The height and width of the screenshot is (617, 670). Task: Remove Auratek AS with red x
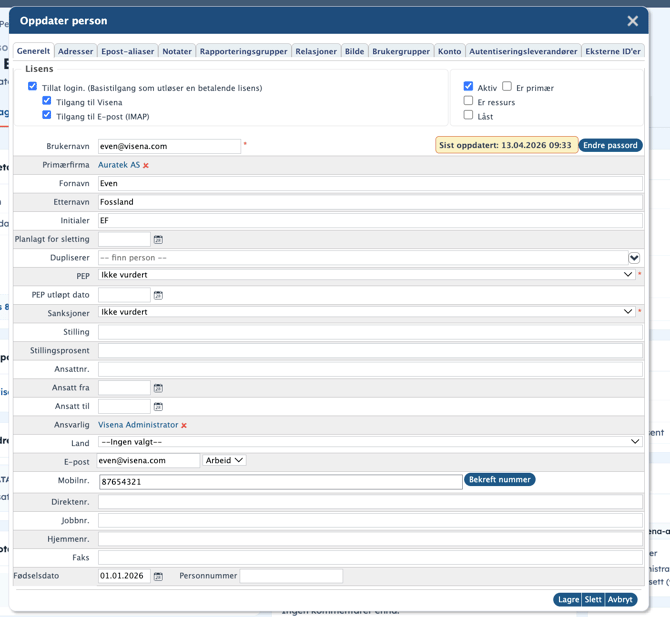(x=146, y=165)
